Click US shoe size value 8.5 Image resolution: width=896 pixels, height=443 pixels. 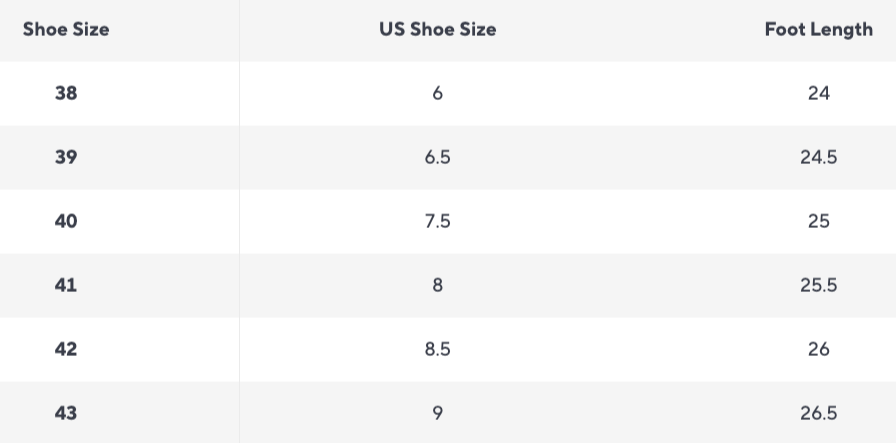point(438,349)
